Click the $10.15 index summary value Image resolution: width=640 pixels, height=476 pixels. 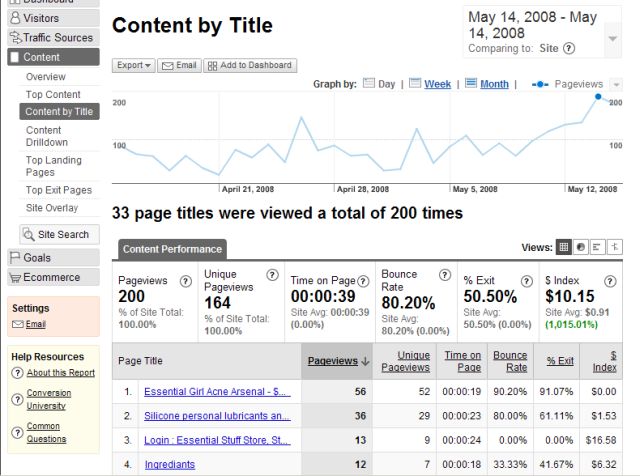pos(570,296)
